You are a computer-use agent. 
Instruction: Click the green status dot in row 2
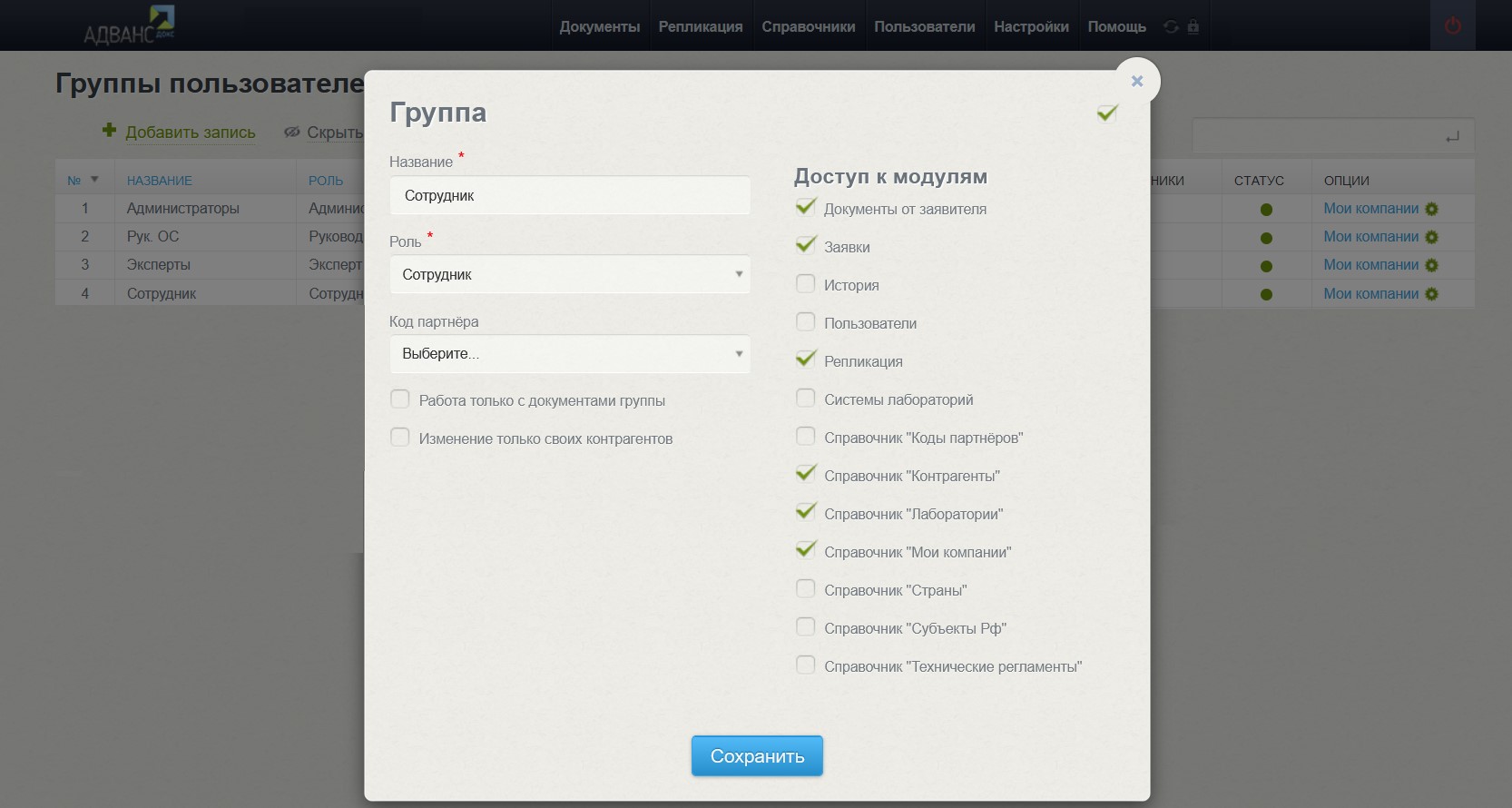tap(1266, 238)
